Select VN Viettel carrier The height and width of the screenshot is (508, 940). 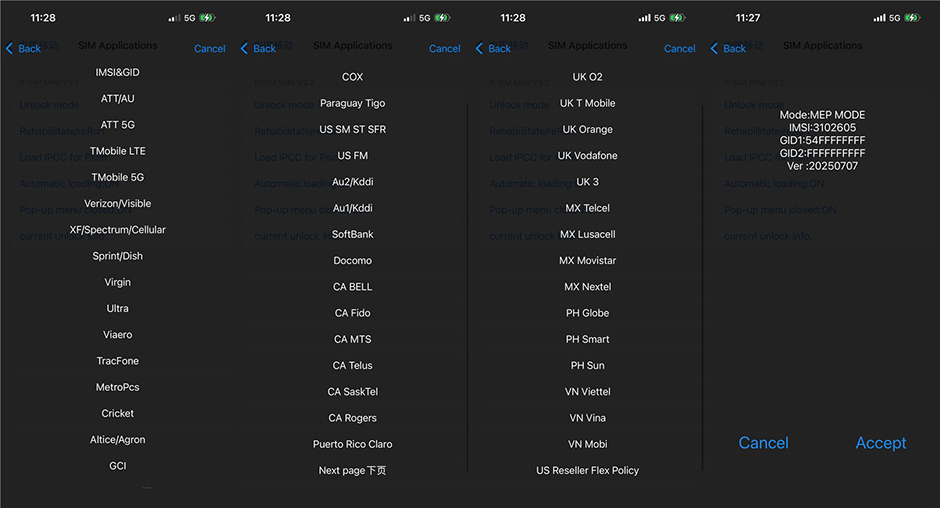point(588,392)
